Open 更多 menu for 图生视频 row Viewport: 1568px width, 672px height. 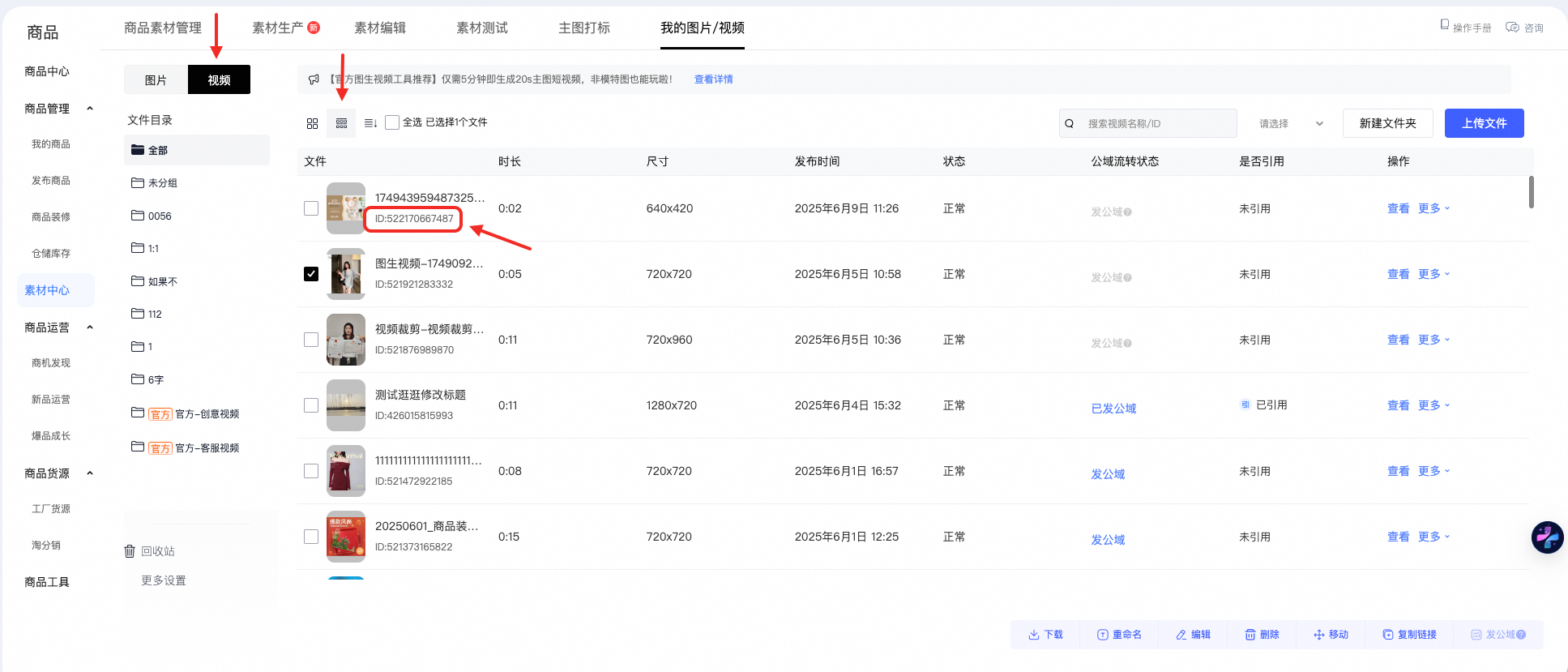pyautogui.click(x=1433, y=274)
